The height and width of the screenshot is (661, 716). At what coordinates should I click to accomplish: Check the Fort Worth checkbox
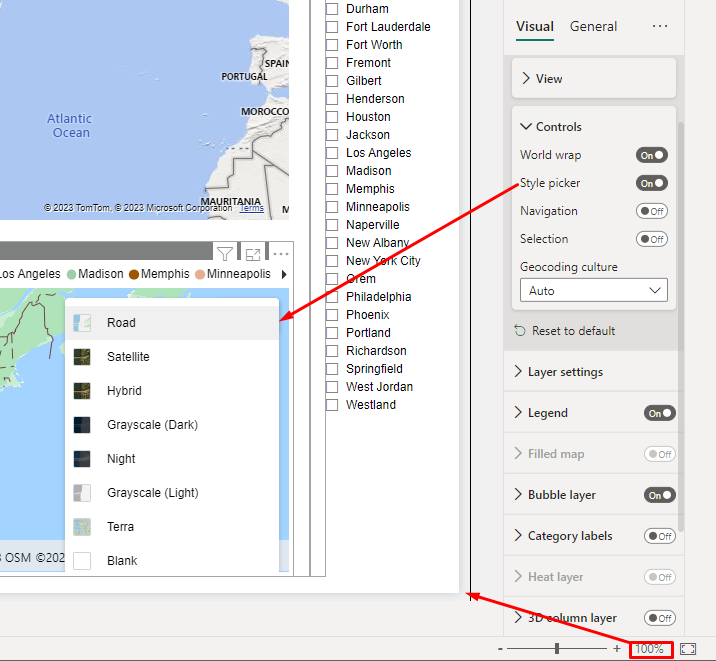point(332,45)
